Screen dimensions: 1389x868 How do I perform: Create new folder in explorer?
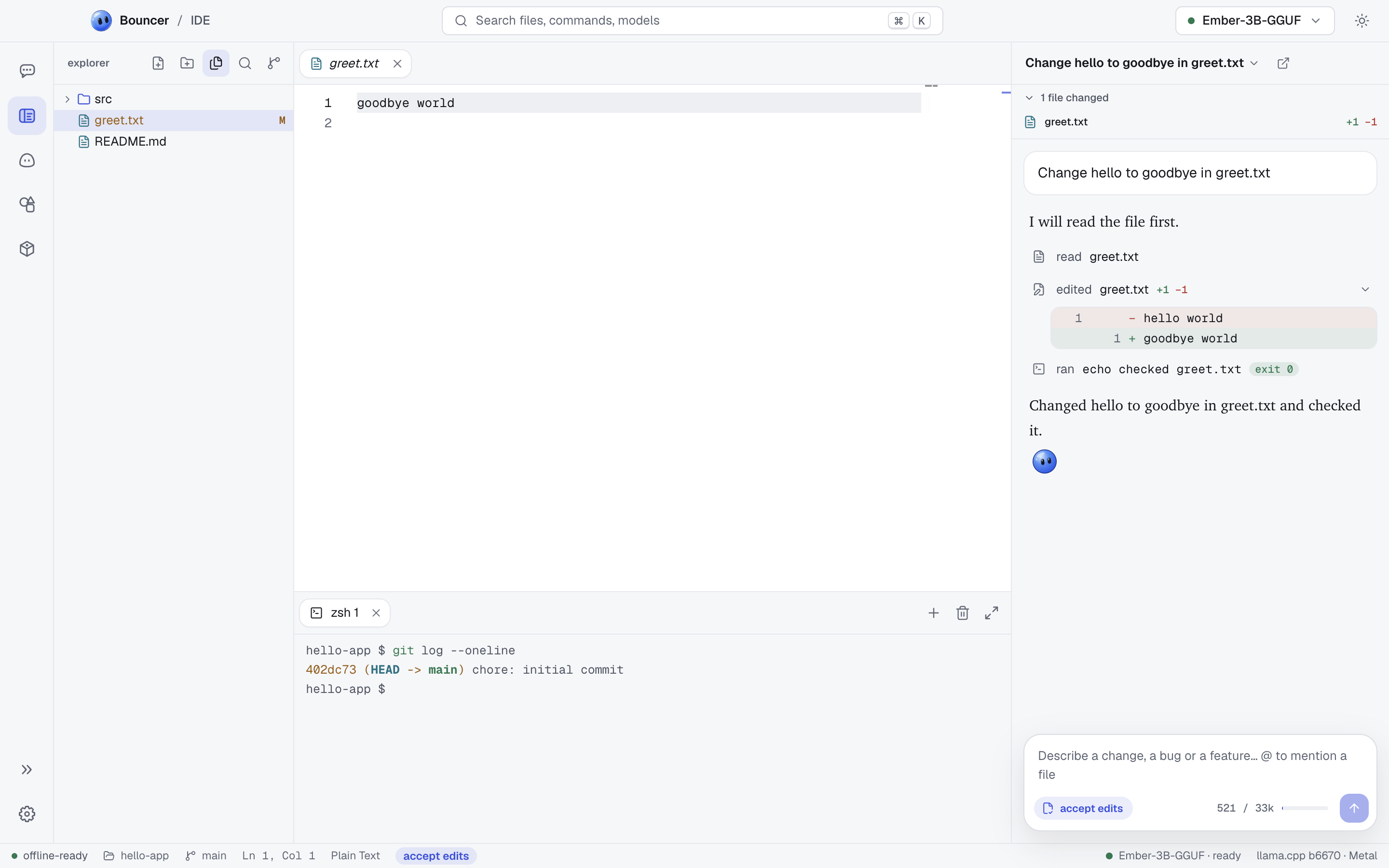[x=187, y=63]
